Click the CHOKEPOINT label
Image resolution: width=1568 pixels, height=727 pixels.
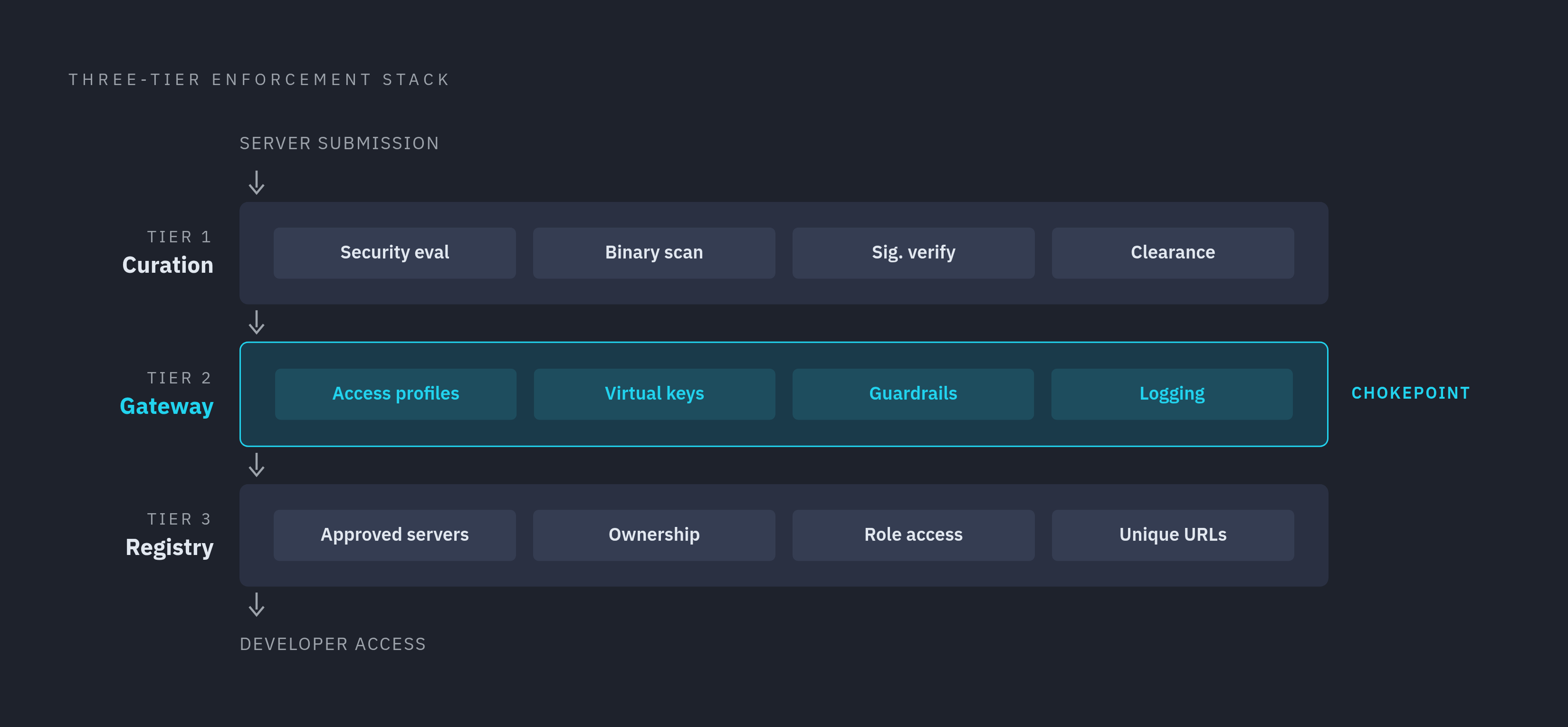point(1410,393)
